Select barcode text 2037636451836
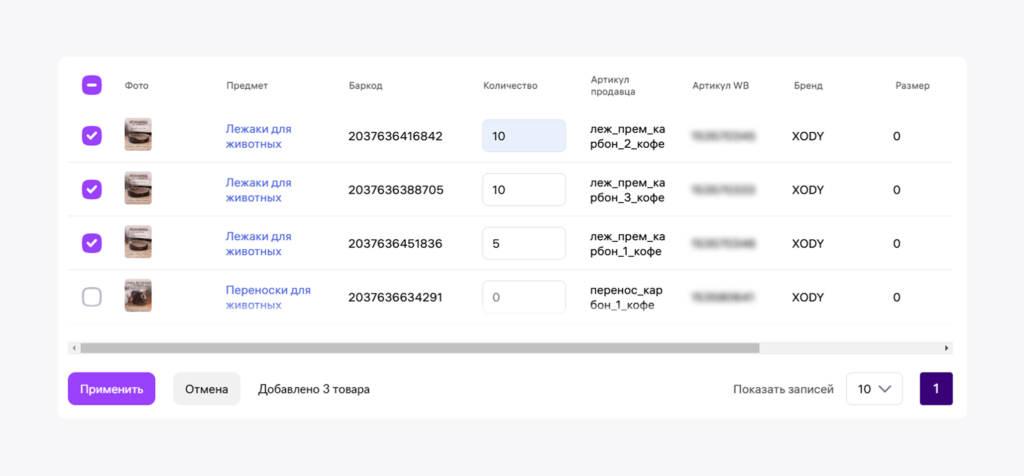 [x=395, y=243]
